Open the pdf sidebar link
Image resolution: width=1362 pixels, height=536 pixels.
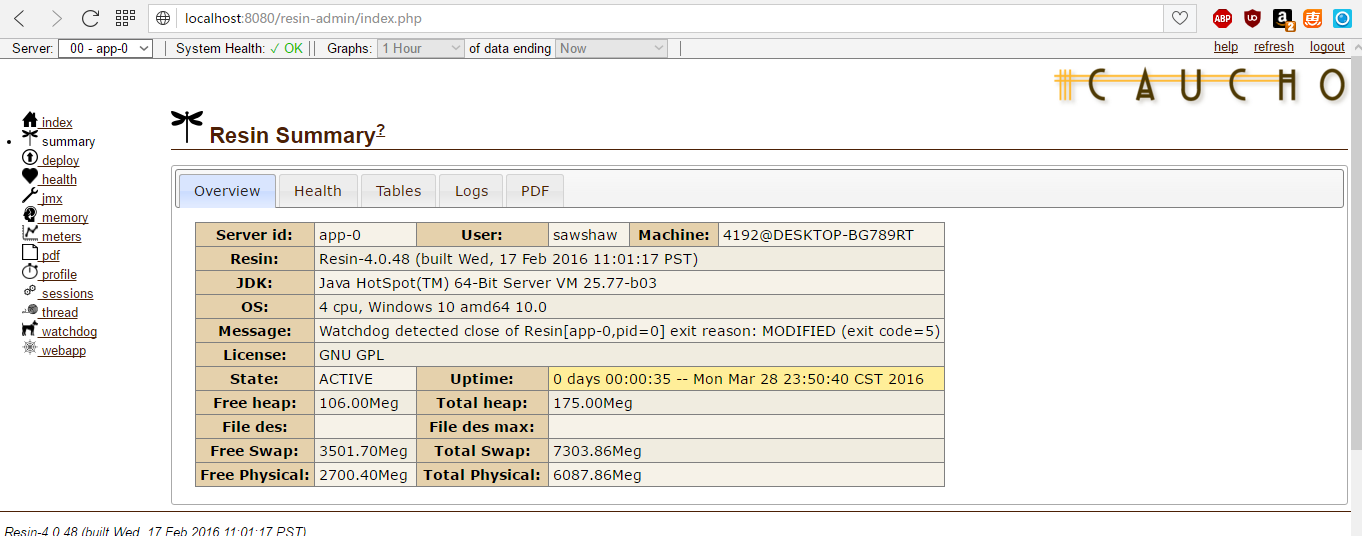(x=51, y=255)
